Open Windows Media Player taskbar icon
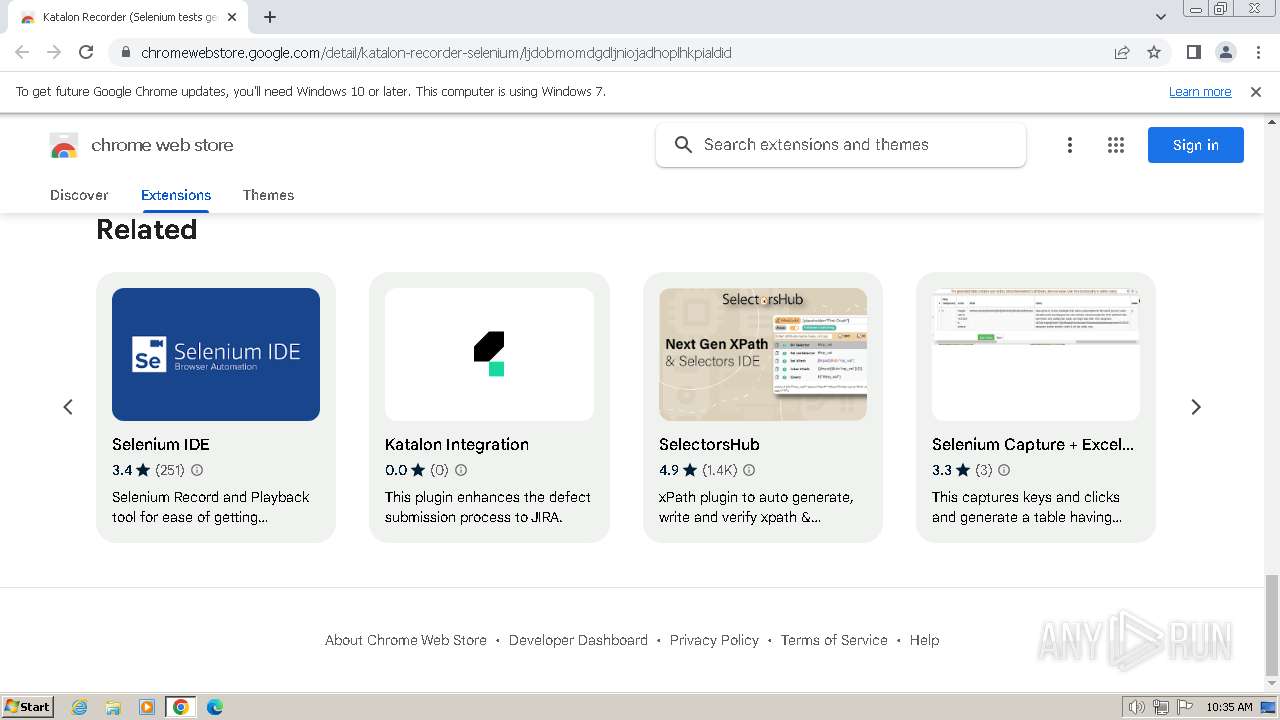The width and height of the screenshot is (1280, 720). coord(147,707)
